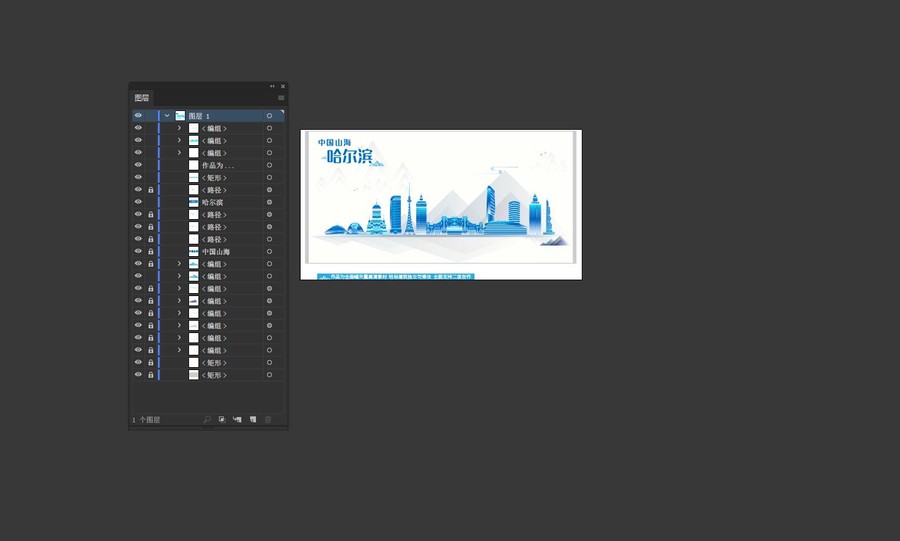Image resolution: width=900 pixels, height=541 pixels.
Task: Click the 哈尔滨 title on the artboard
Action: coord(350,156)
